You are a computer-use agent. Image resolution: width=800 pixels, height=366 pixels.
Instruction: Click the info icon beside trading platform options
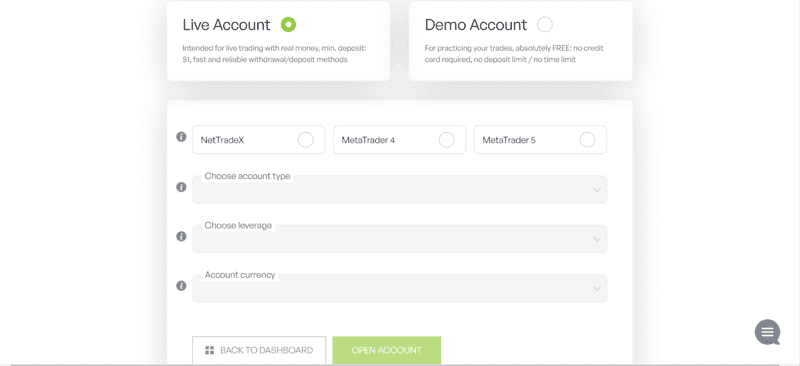(x=181, y=137)
